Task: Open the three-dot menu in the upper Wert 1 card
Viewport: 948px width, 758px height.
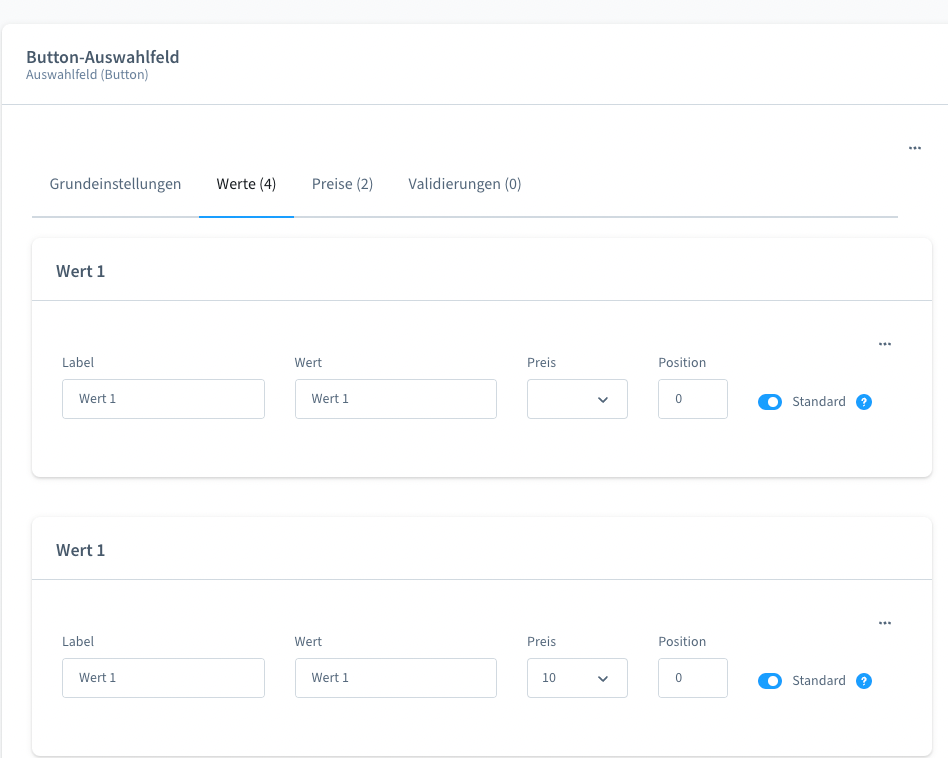Action: 884,344
